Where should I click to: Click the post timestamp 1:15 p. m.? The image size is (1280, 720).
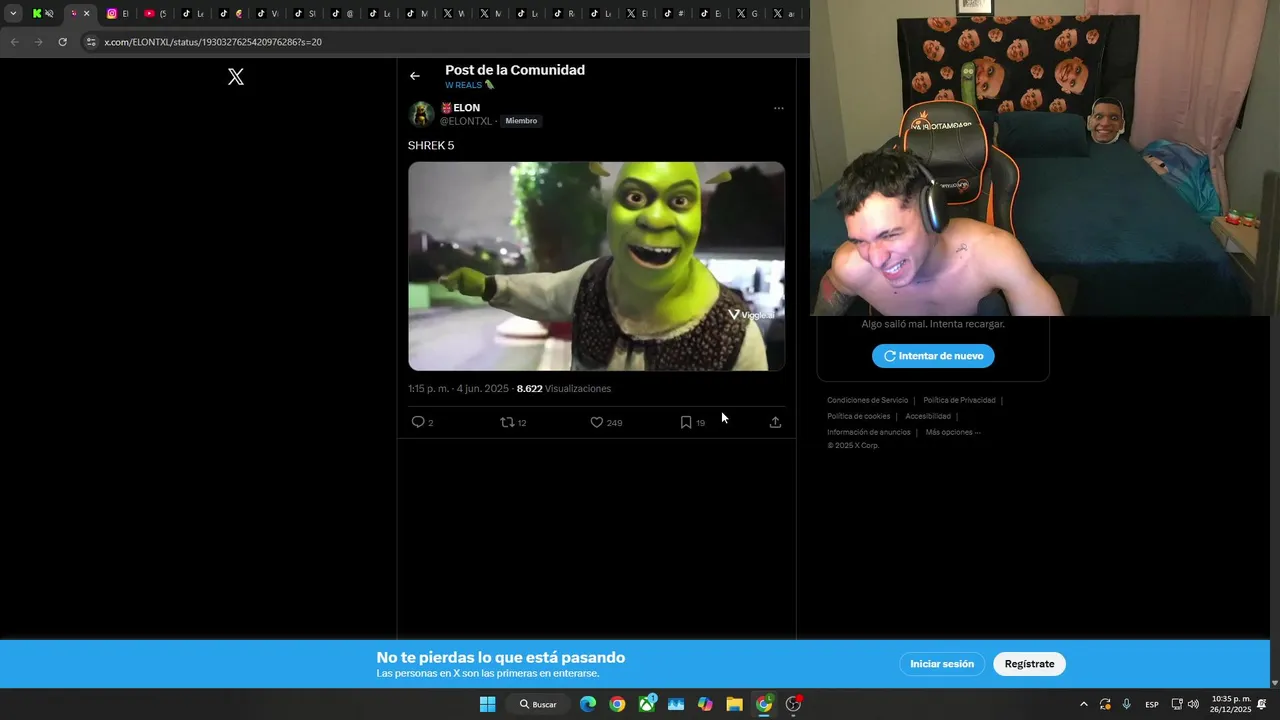(458, 389)
